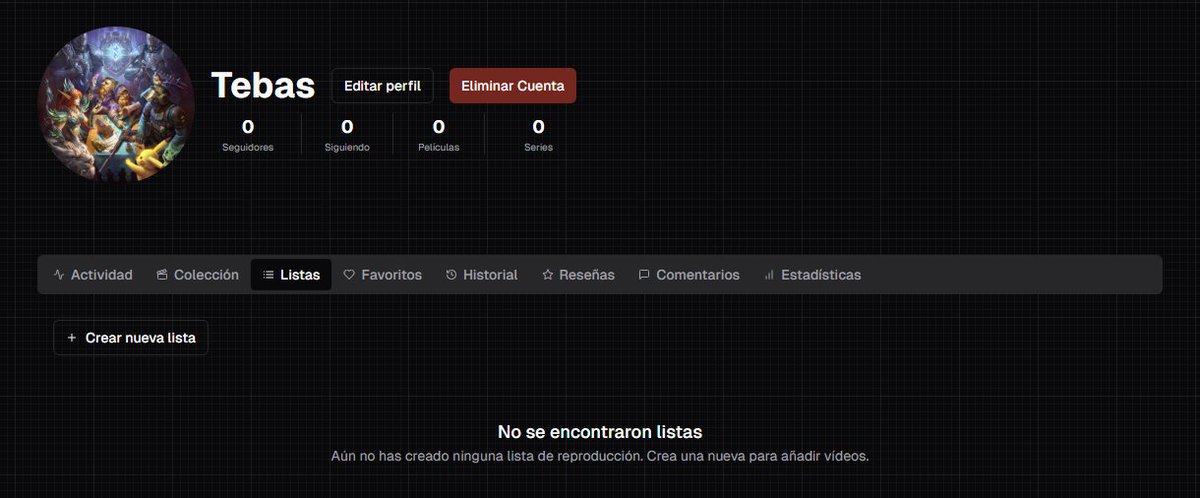1200x498 pixels.
Task: Click the 'No se encontraron listas' message
Action: coord(600,432)
